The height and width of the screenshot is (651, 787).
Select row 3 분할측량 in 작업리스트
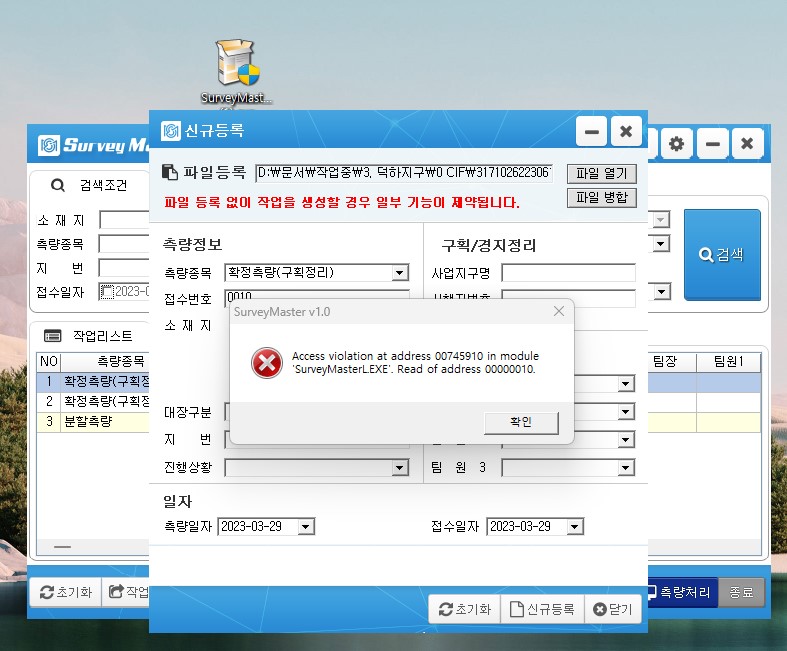pyautogui.click(x=93, y=422)
